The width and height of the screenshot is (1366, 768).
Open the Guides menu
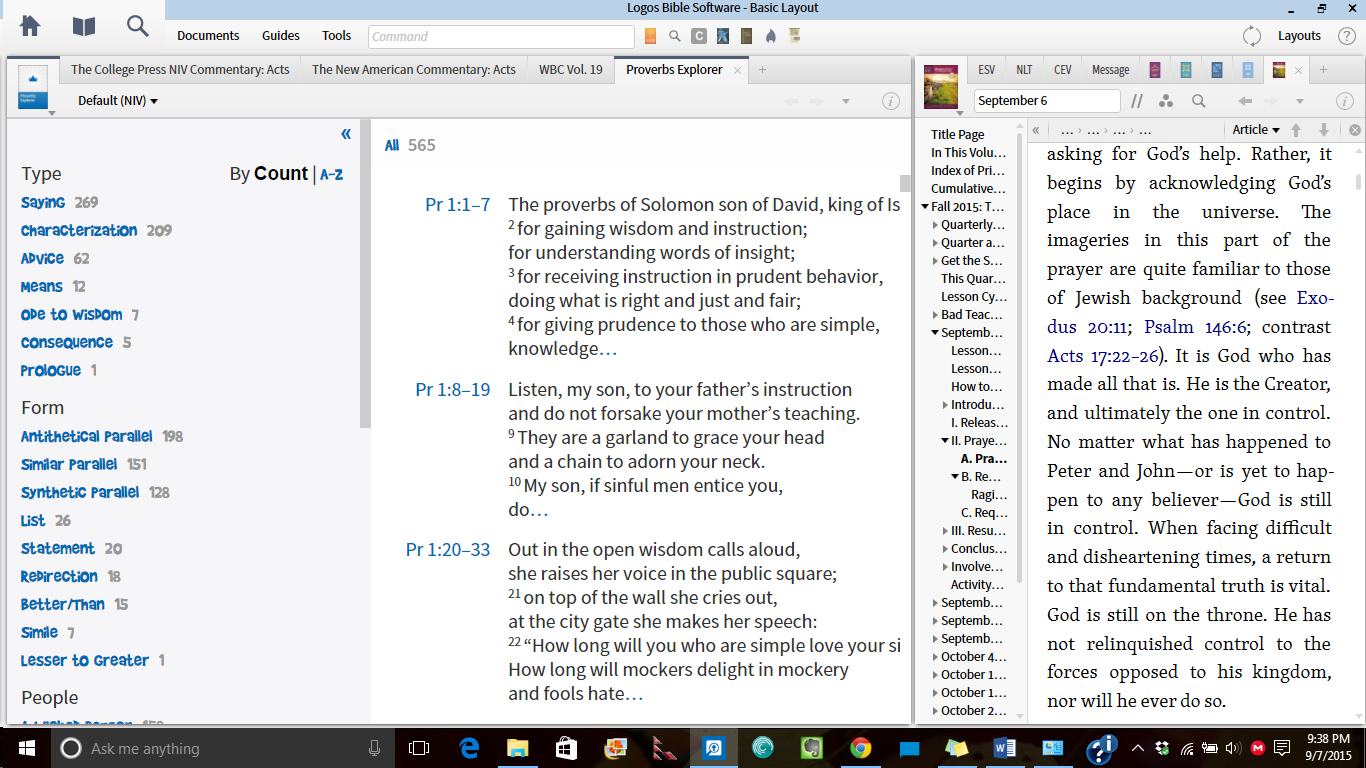281,36
